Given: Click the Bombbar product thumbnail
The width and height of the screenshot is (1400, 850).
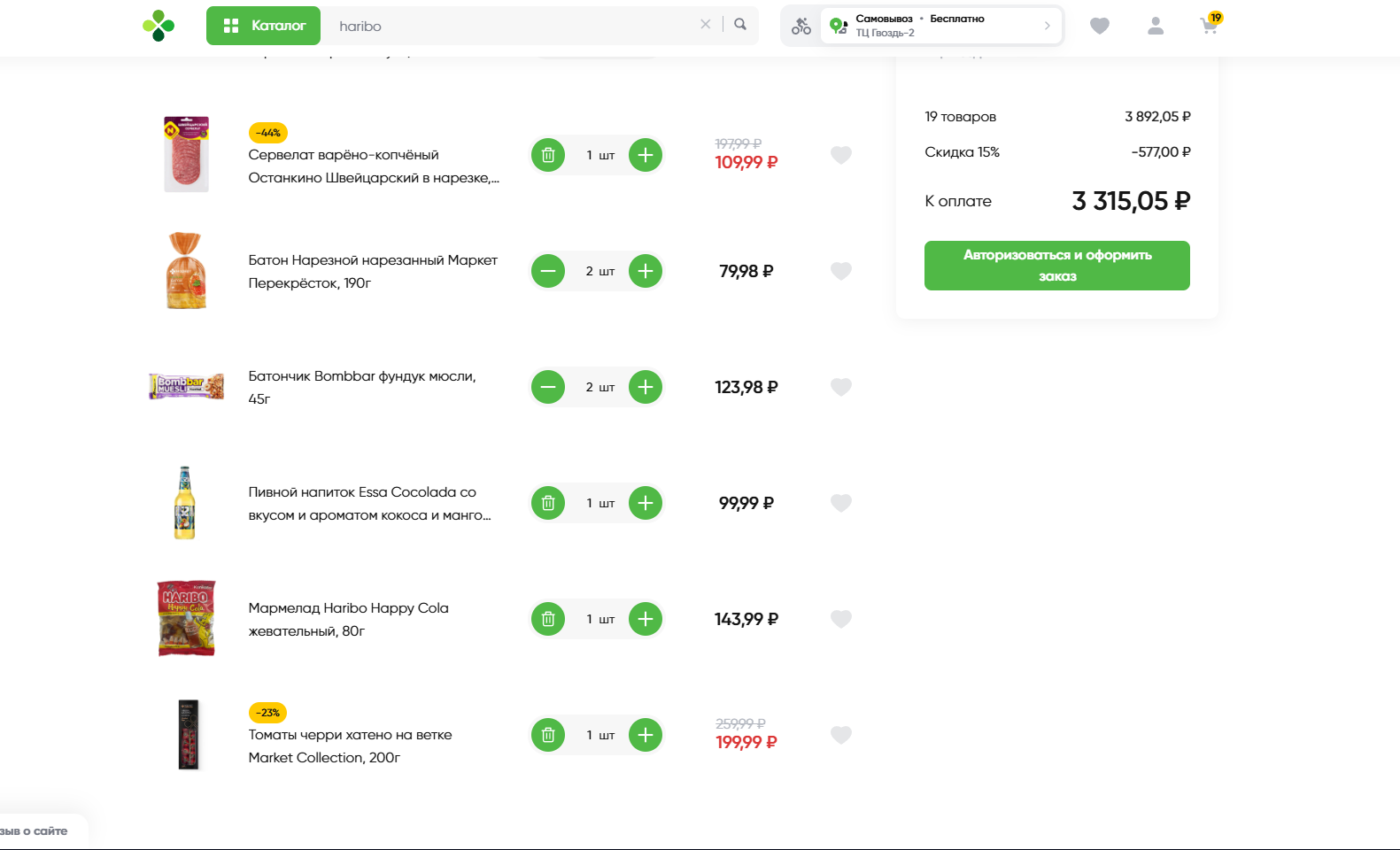Looking at the screenshot, I should pyautogui.click(x=186, y=386).
